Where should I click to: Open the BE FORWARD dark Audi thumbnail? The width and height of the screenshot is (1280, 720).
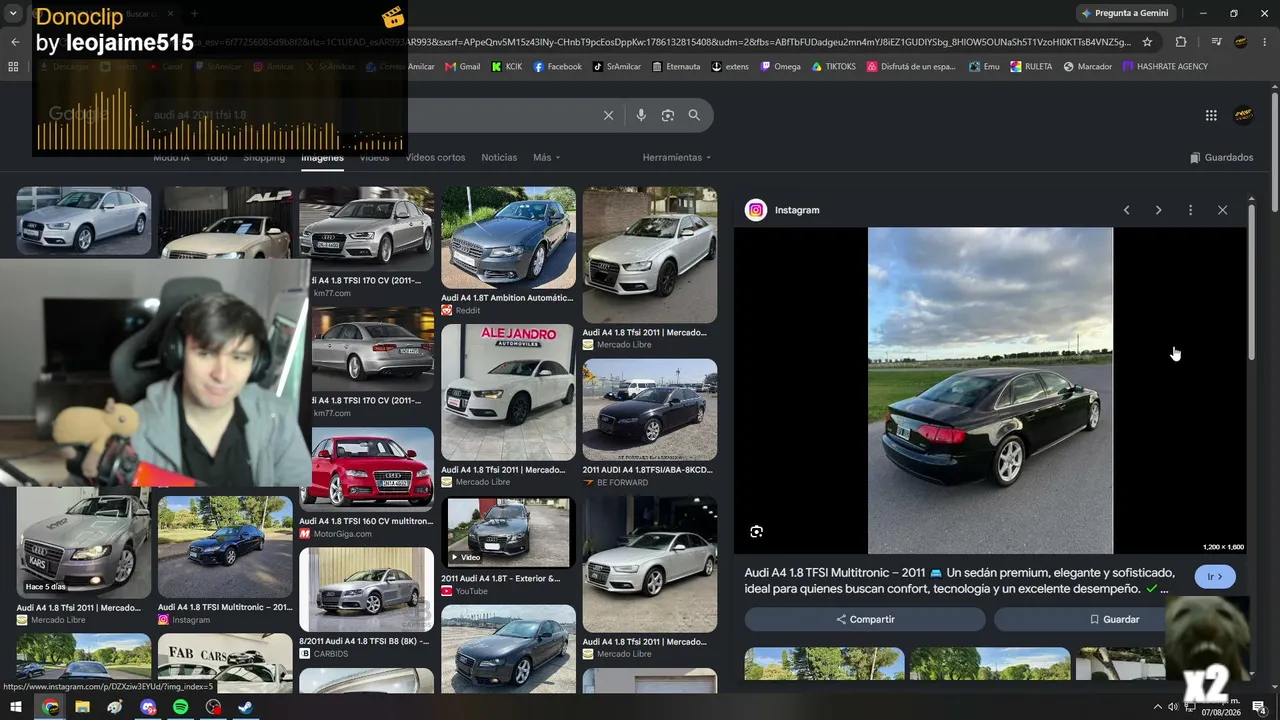650,409
